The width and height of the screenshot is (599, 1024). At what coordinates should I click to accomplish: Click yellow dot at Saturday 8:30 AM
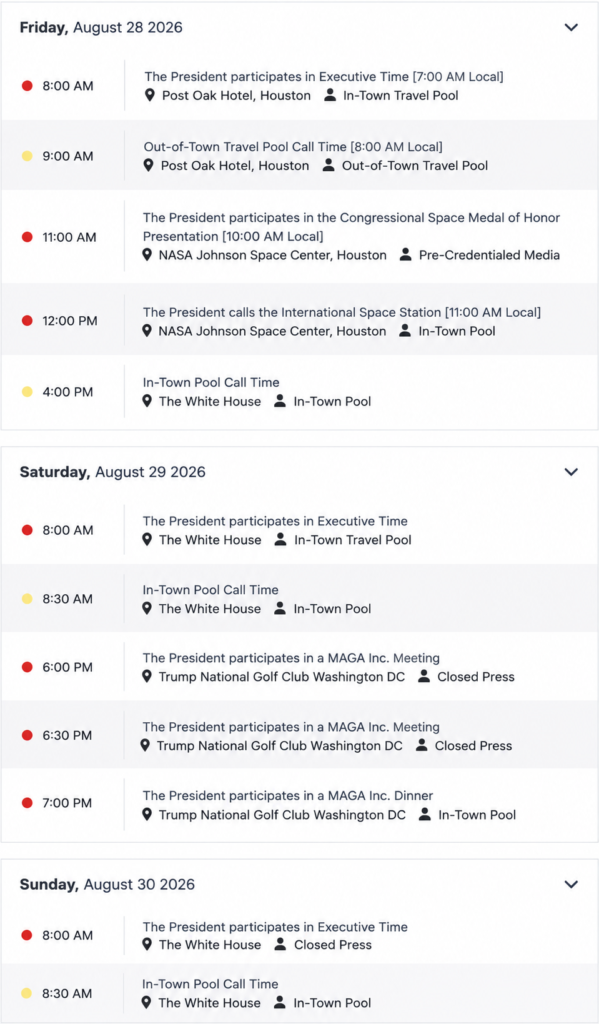(27, 599)
